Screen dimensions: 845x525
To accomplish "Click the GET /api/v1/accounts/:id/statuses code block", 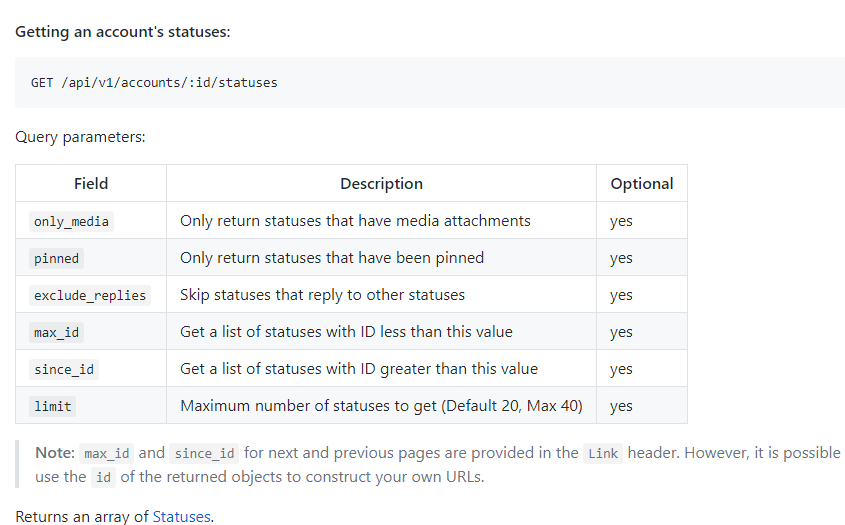I will click(154, 82).
